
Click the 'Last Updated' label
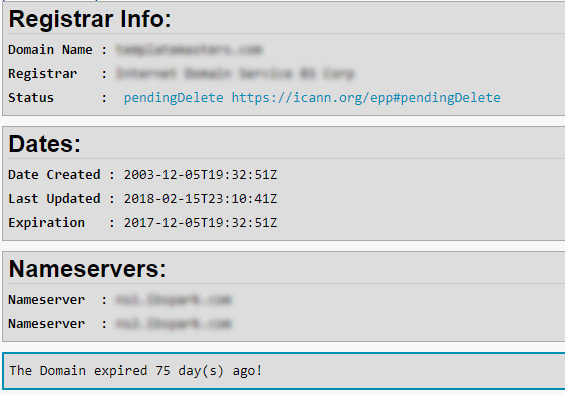click(x=54, y=199)
